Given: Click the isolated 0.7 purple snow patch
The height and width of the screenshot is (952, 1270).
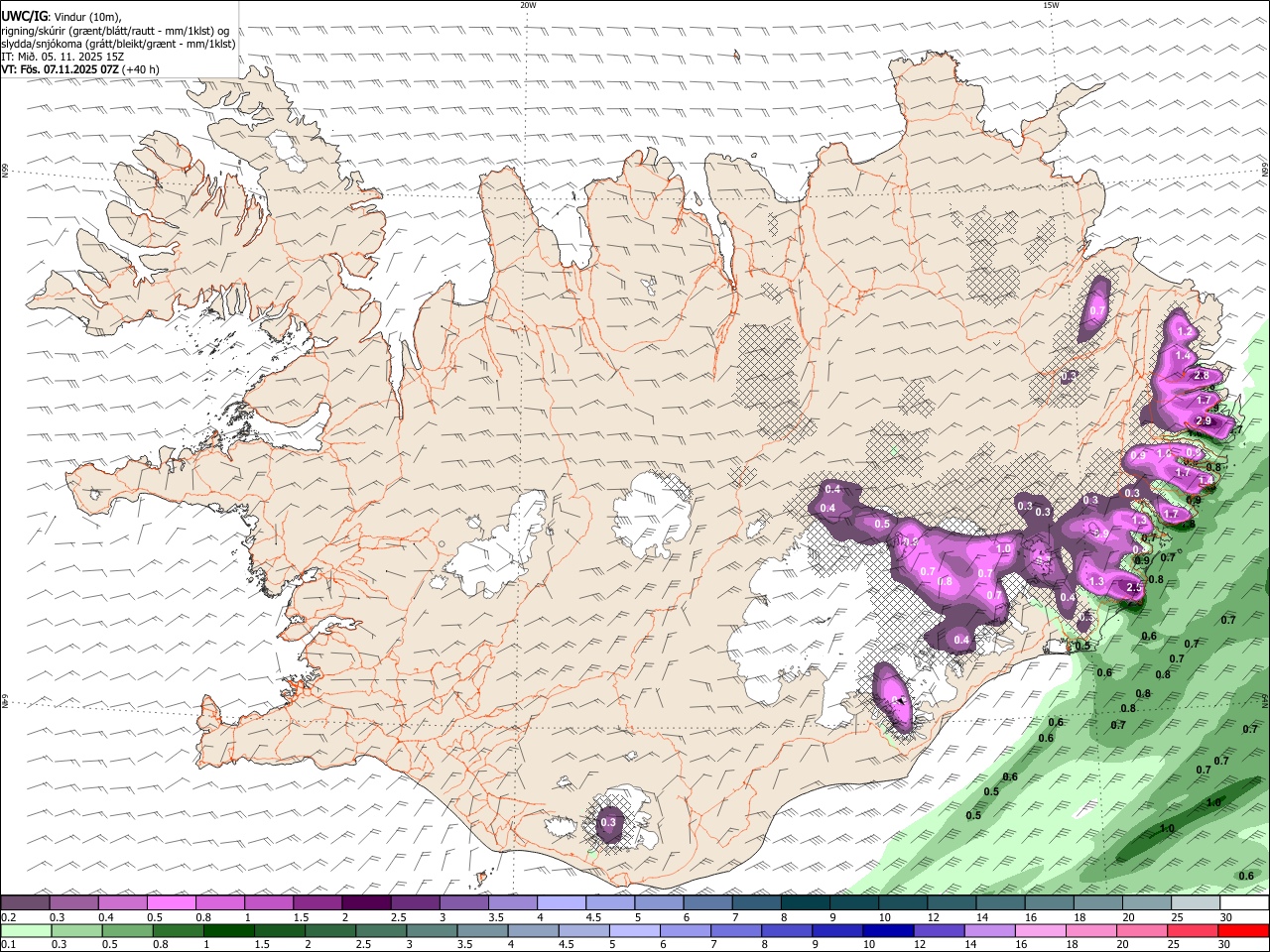Looking at the screenshot, I should [1096, 310].
